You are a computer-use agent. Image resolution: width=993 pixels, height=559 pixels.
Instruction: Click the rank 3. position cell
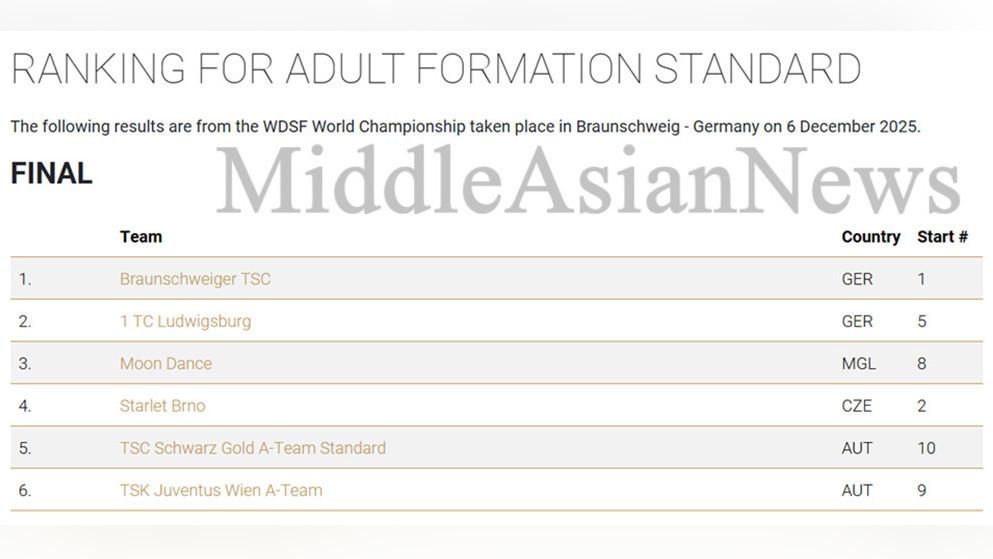[25, 364]
